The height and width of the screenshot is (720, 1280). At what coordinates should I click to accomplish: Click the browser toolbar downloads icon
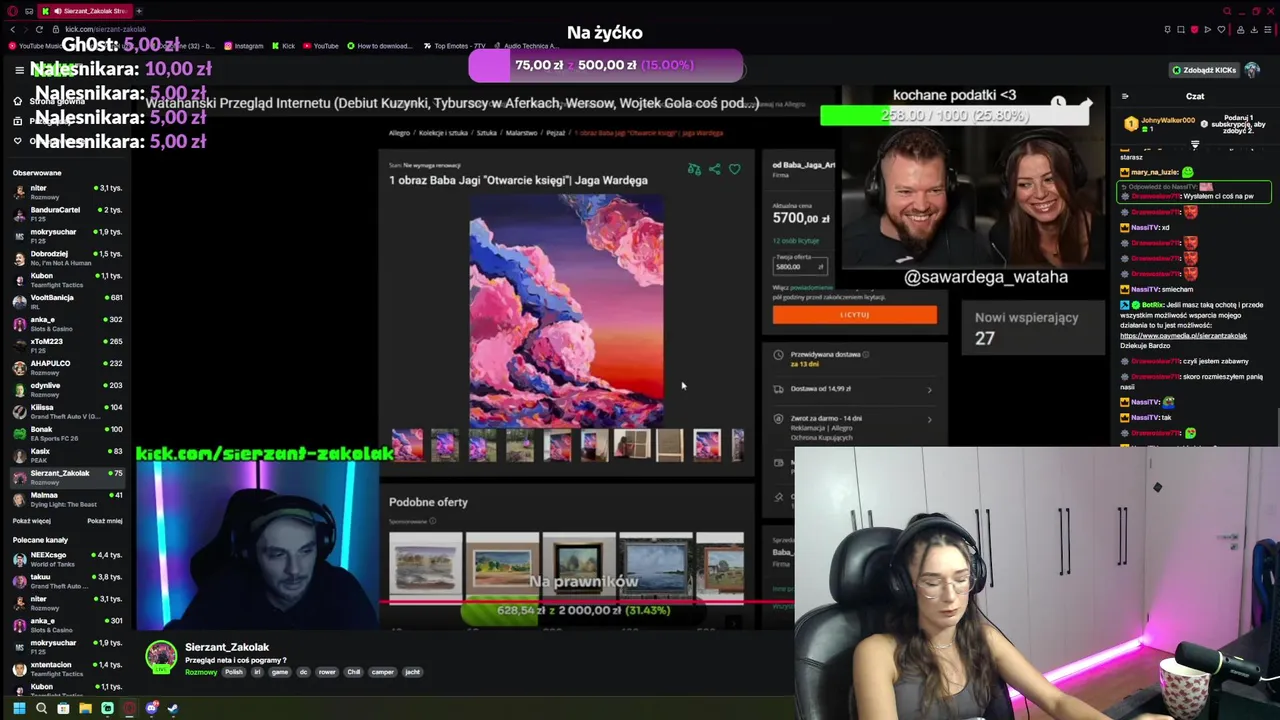(x=1254, y=30)
